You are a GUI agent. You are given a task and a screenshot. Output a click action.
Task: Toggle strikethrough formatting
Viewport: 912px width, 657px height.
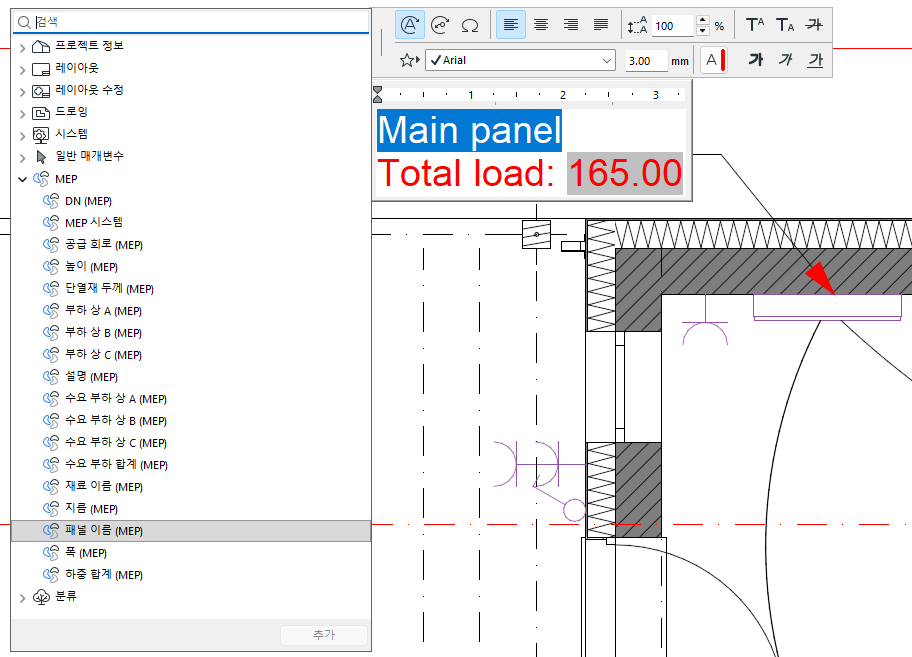(x=814, y=24)
